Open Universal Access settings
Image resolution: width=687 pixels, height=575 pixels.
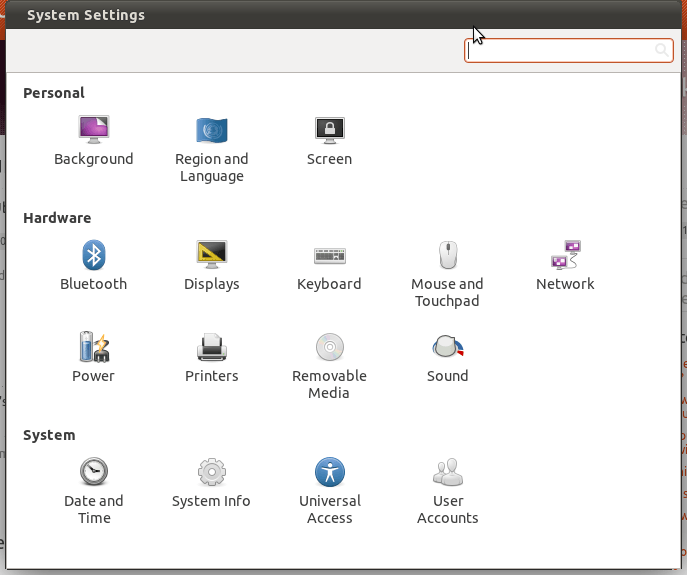pyautogui.click(x=329, y=491)
